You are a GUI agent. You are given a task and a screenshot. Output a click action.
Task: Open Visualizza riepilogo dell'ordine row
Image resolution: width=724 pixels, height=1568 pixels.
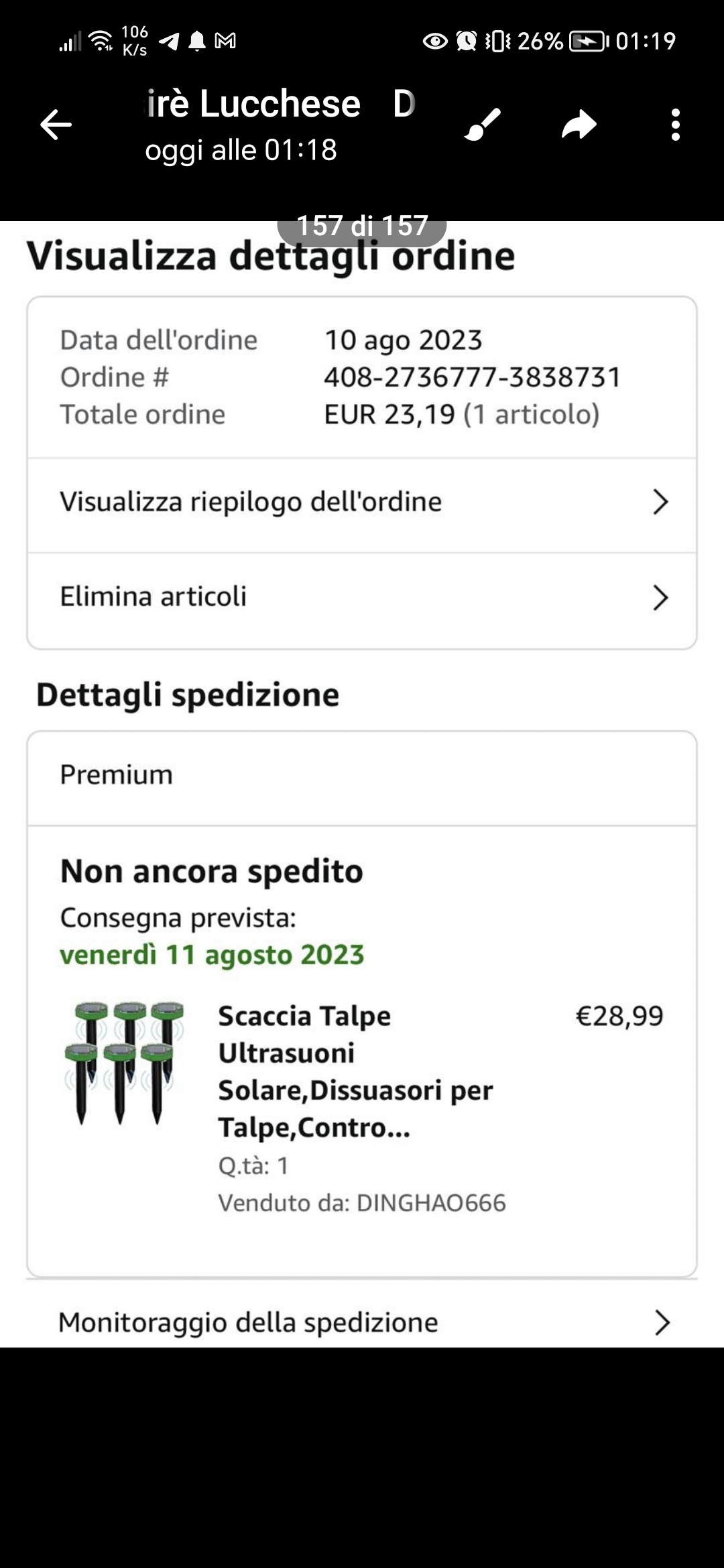tap(251, 502)
